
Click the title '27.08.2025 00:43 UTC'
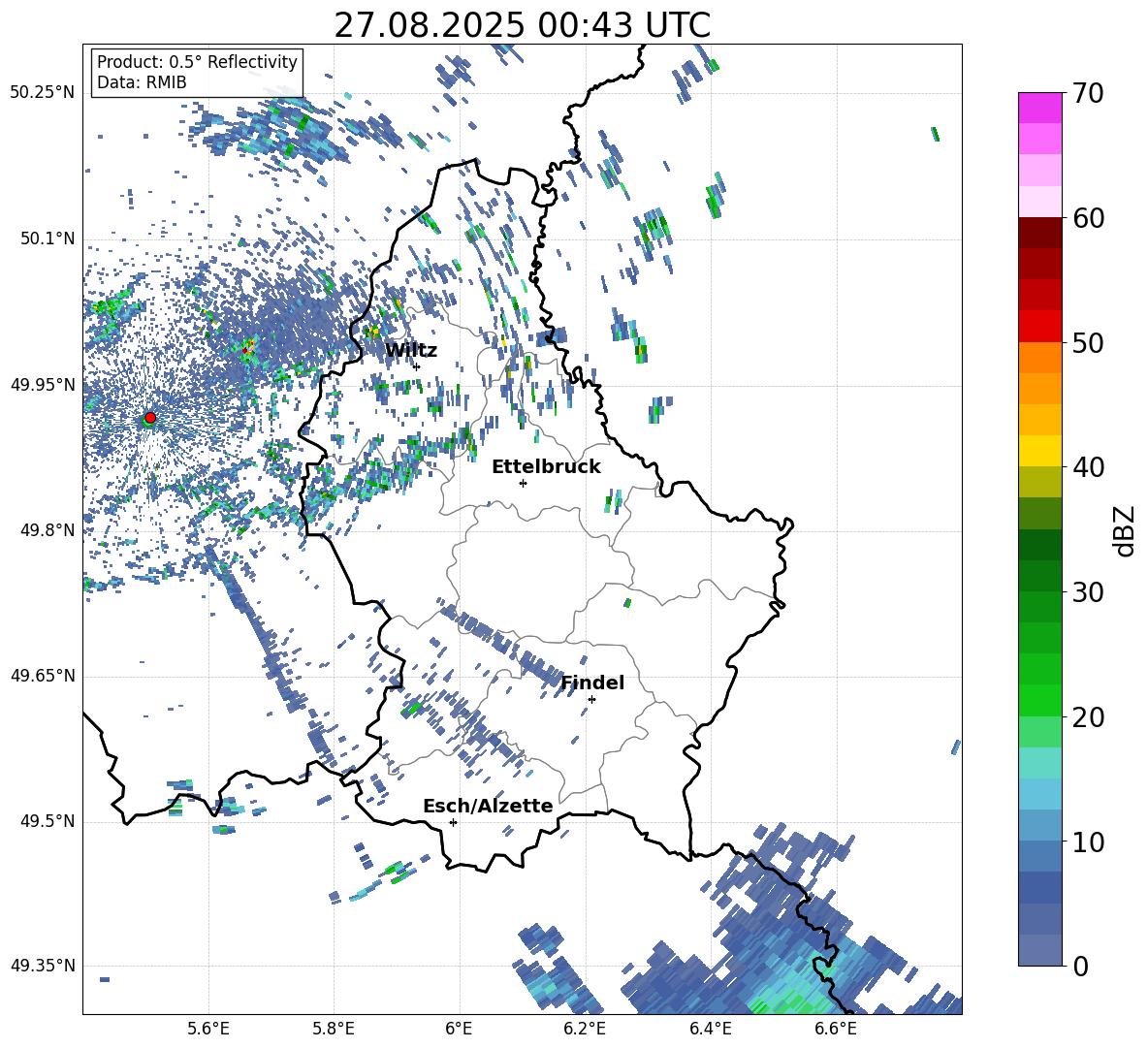coord(522,25)
